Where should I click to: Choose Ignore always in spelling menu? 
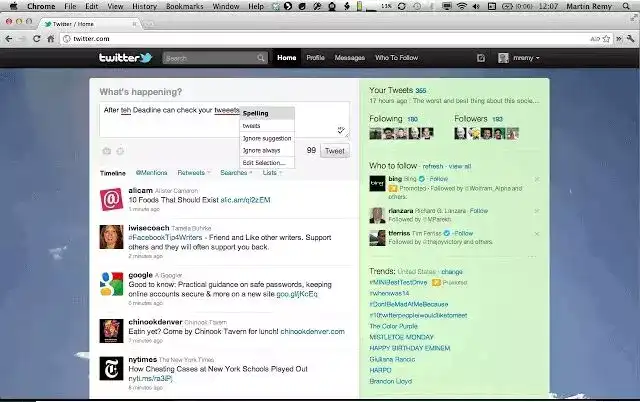coord(267,150)
